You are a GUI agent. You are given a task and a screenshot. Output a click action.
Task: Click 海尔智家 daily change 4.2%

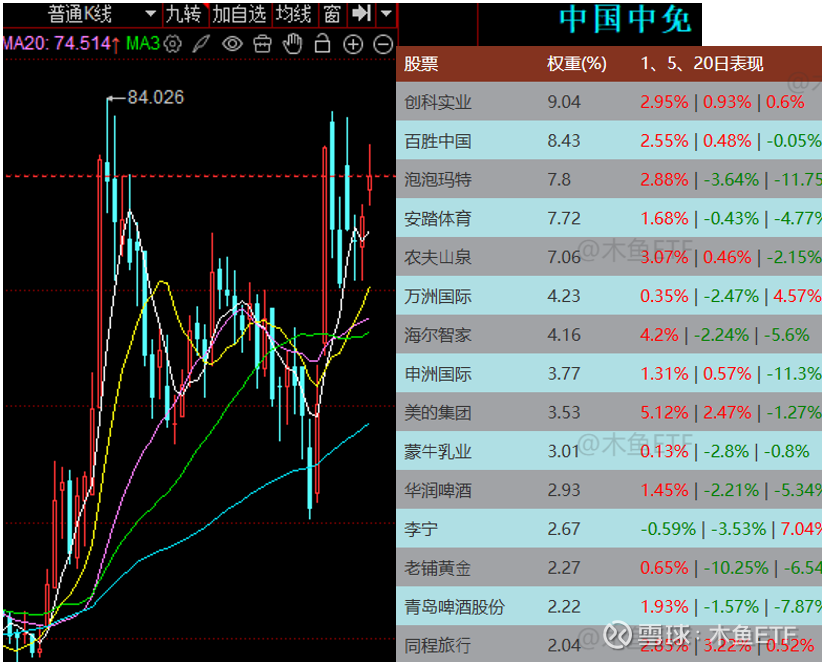[659, 334]
